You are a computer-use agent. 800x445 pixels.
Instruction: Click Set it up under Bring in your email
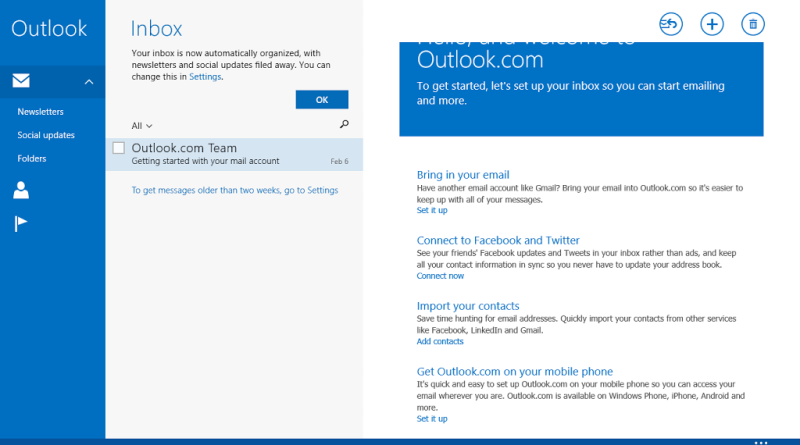coord(432,211)
